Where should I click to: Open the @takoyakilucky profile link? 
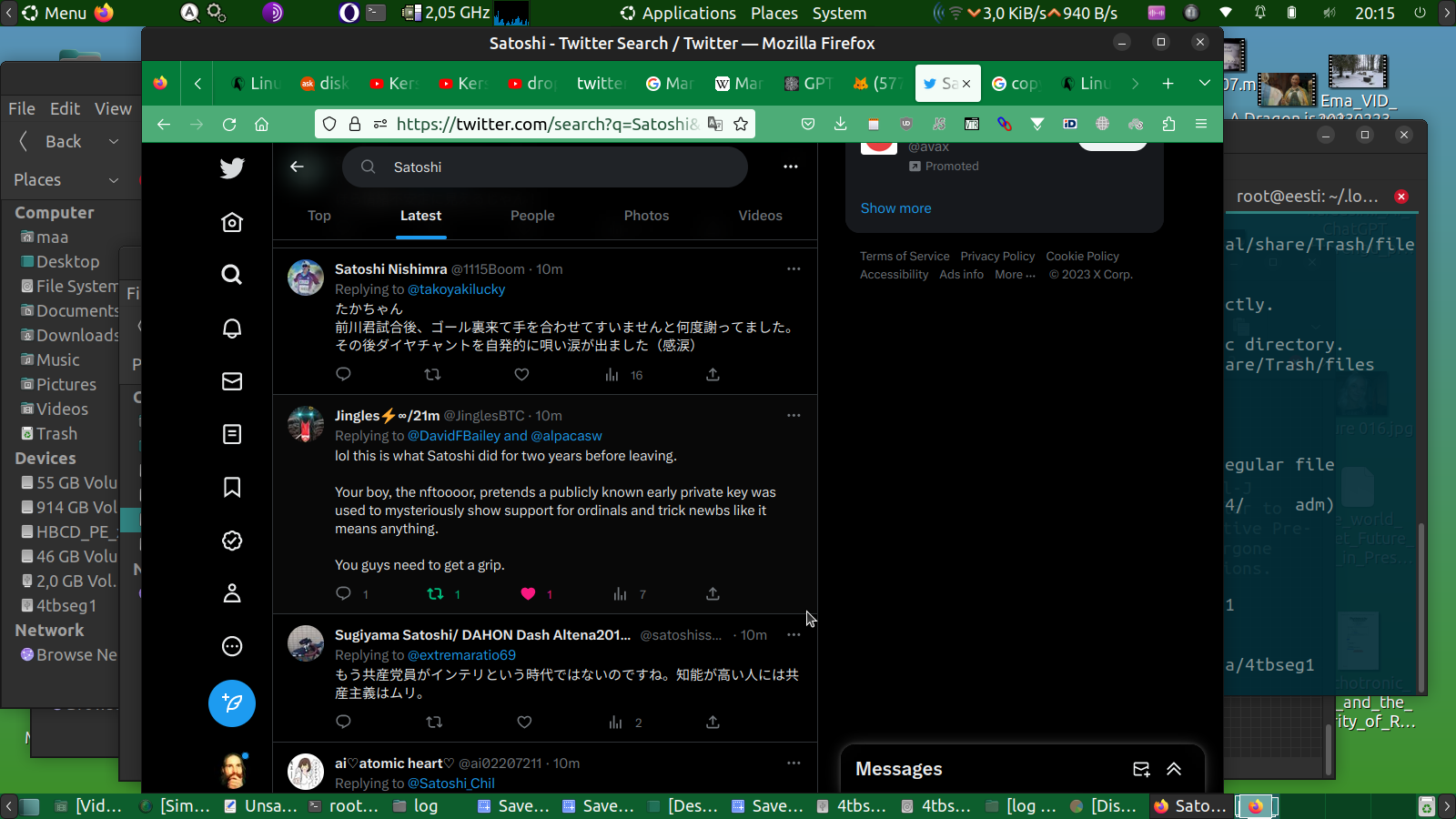[456, 289]
